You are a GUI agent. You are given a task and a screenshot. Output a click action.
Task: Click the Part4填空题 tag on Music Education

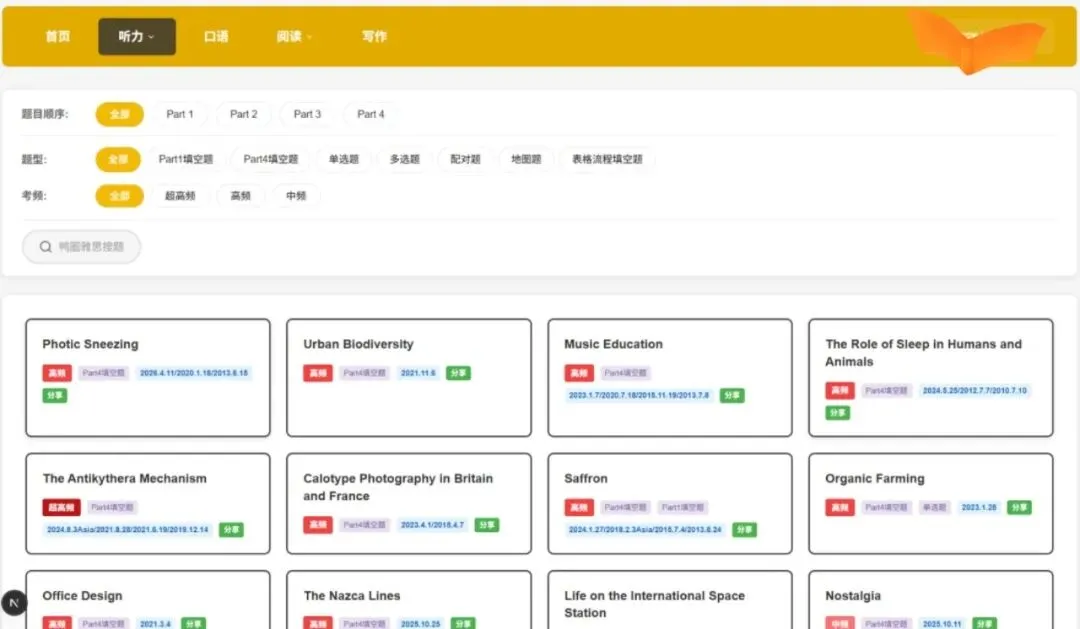point(625,373)
